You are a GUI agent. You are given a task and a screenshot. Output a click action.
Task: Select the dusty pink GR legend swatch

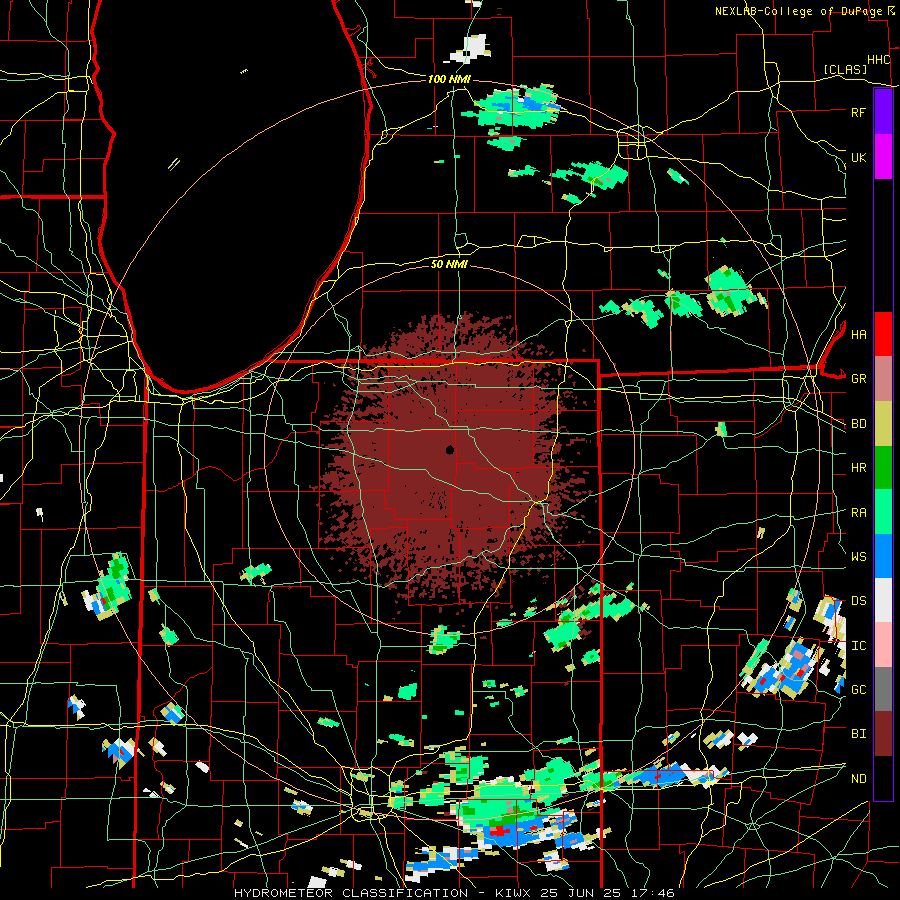pos(883,379)
